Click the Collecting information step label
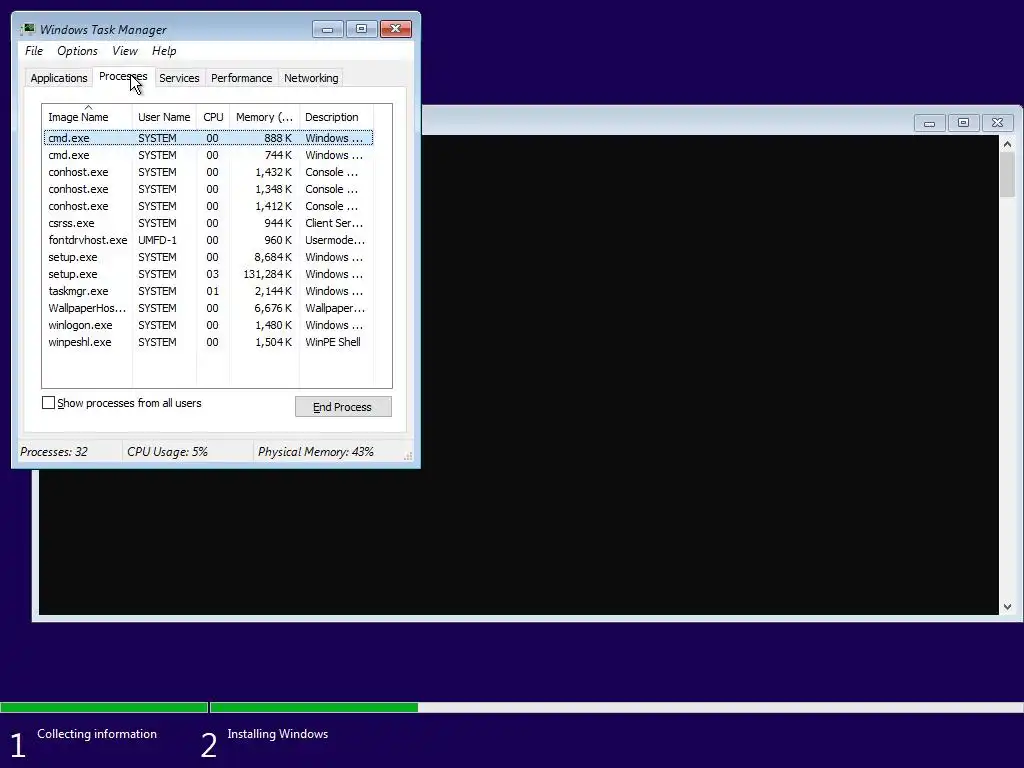This screenshot has width=1024, height=768. tap(97, 734)
